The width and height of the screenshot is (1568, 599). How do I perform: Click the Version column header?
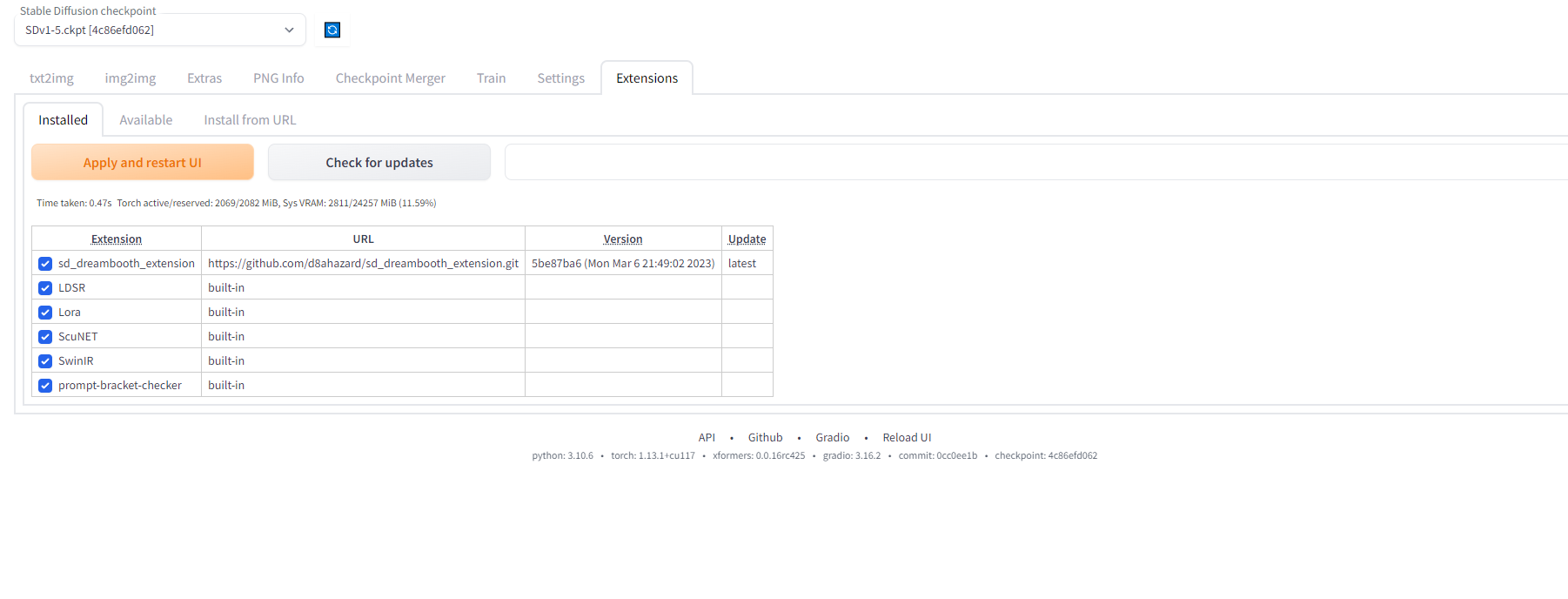tap(623, 239)
